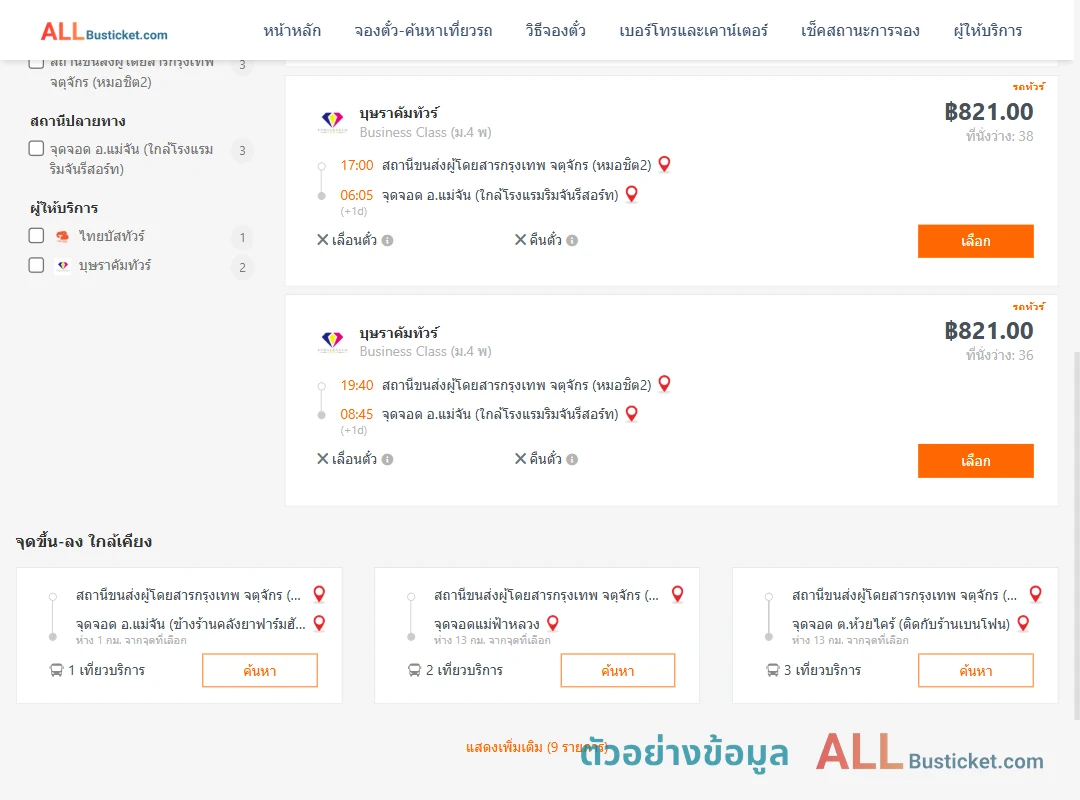Image resolution: width=1080 pixels, height=800 pixels.
Task: Select the 17:00 trip with เลือก button
Action: 975,241
